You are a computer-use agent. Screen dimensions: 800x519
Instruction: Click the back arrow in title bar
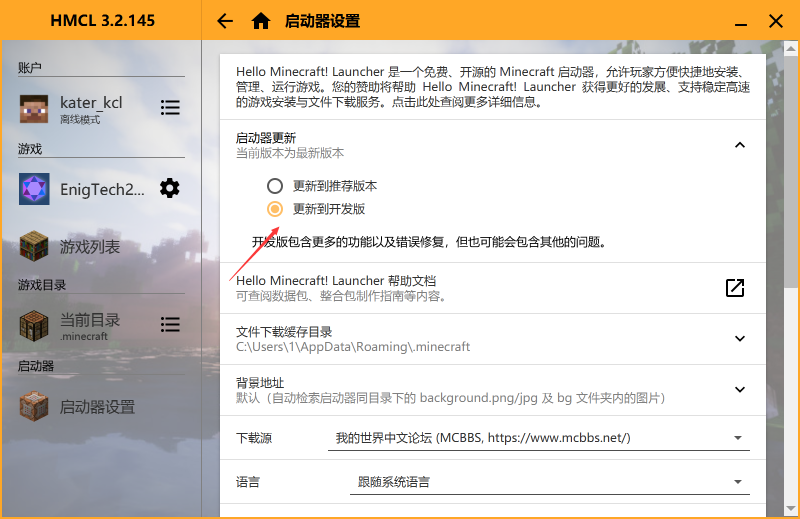tap(225, 21)
